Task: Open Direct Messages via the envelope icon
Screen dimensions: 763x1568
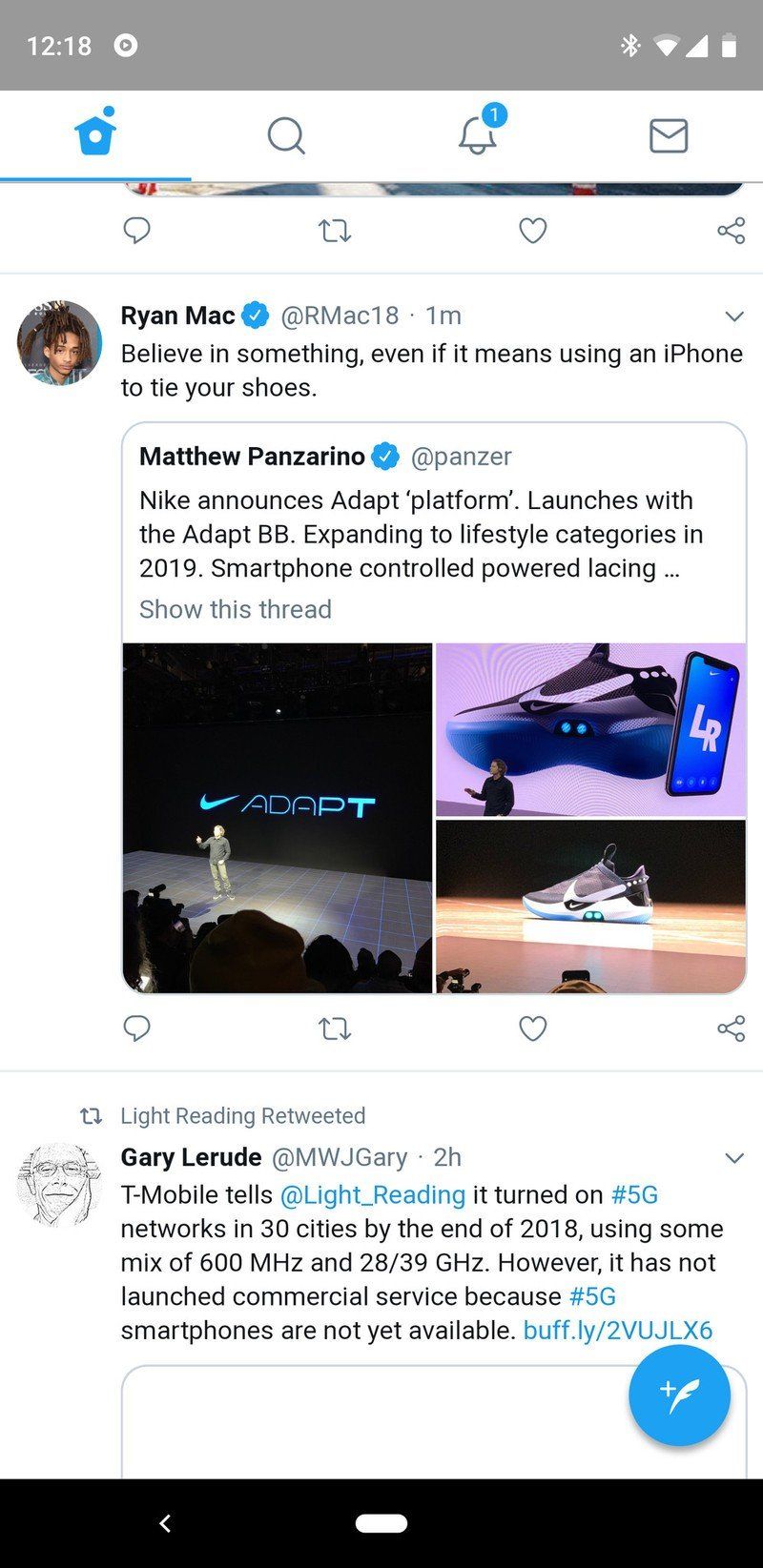Action: (668, 135)
